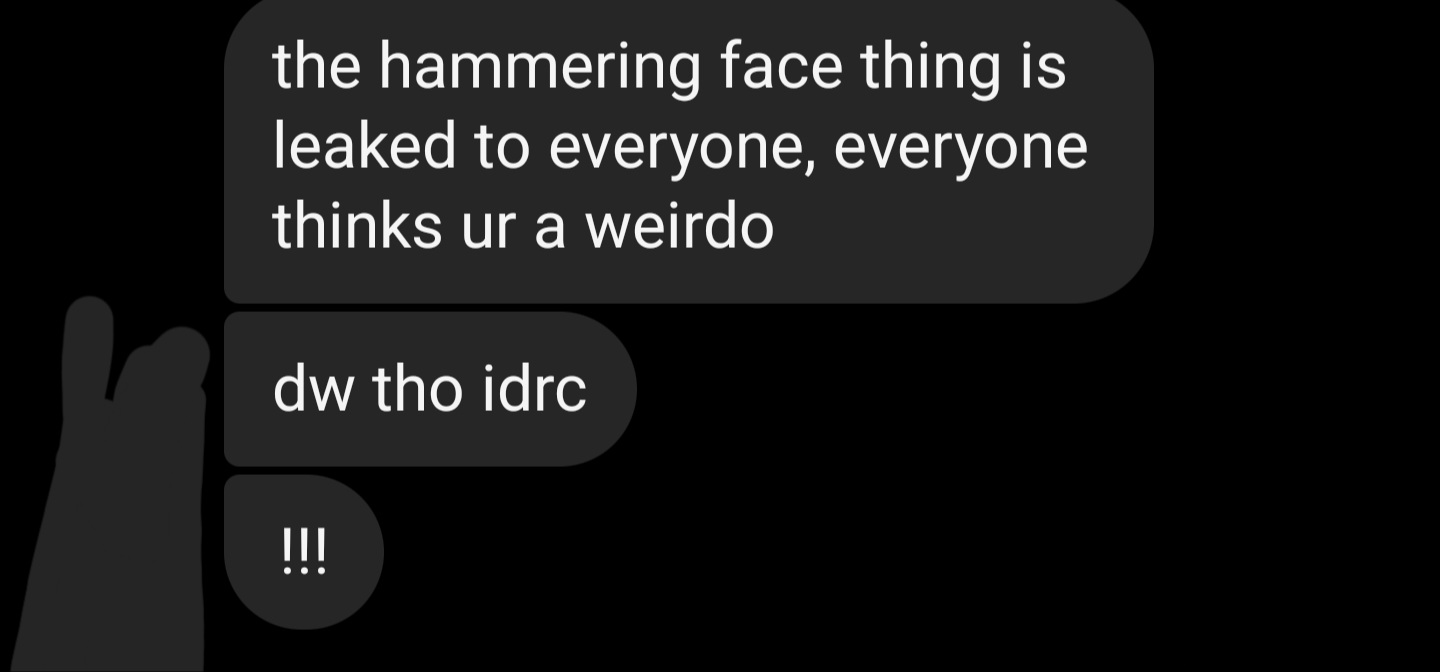Screen dimensions: 1440x672
Task: Click the word "thinks" in the first message
Action: 357,226
